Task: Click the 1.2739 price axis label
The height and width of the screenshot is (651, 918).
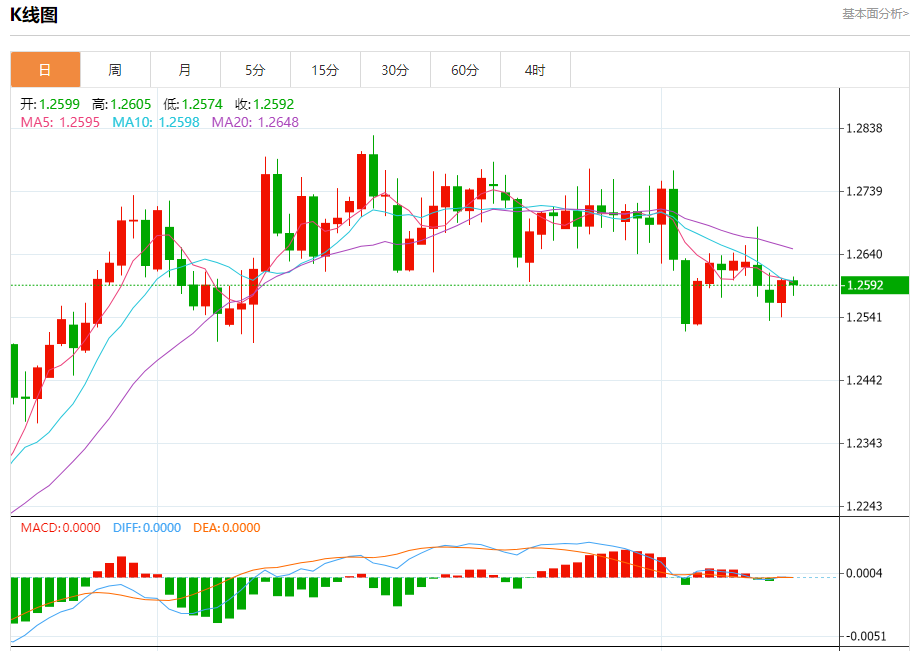Action: (864, 191)
